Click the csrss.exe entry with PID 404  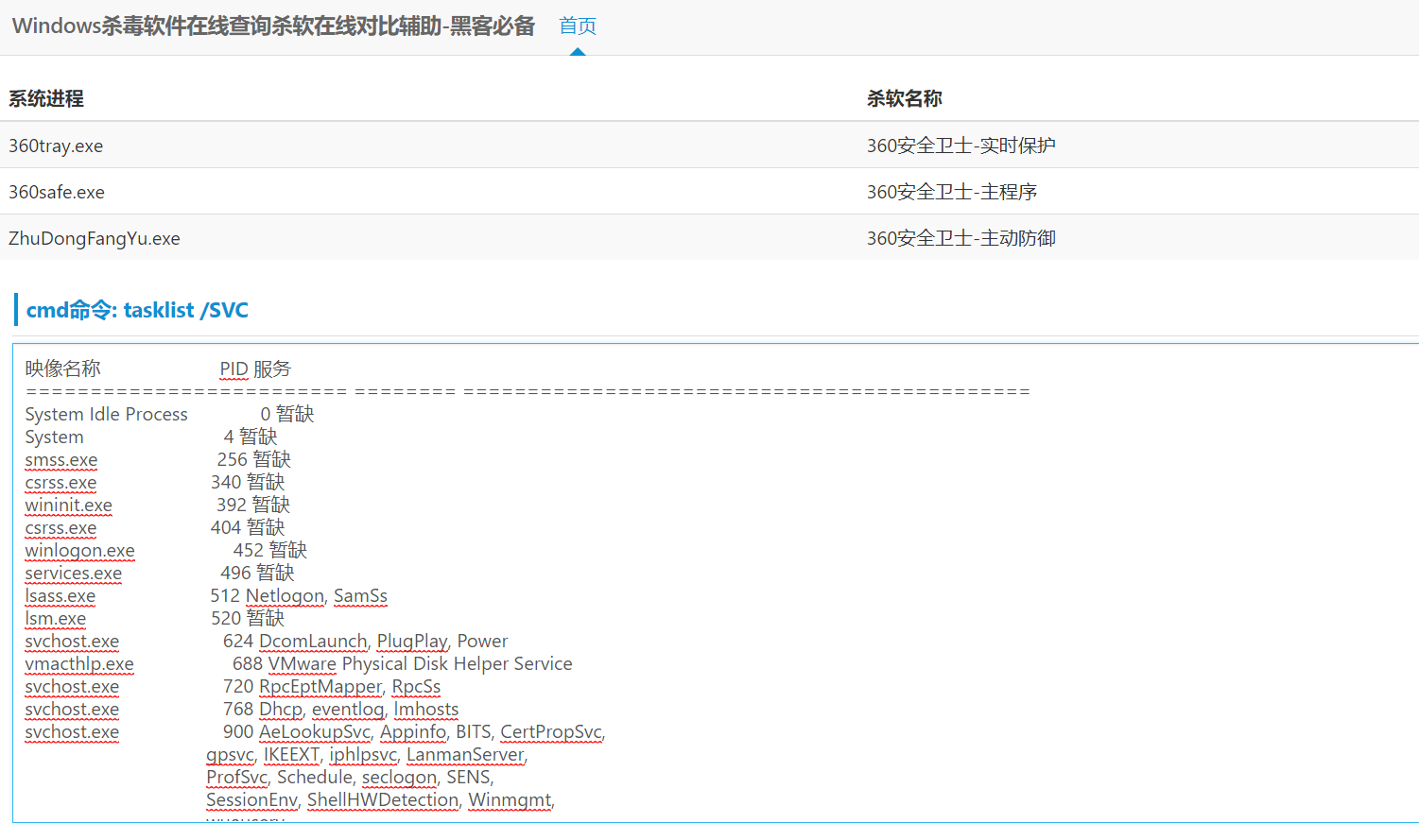pos(61,527)
